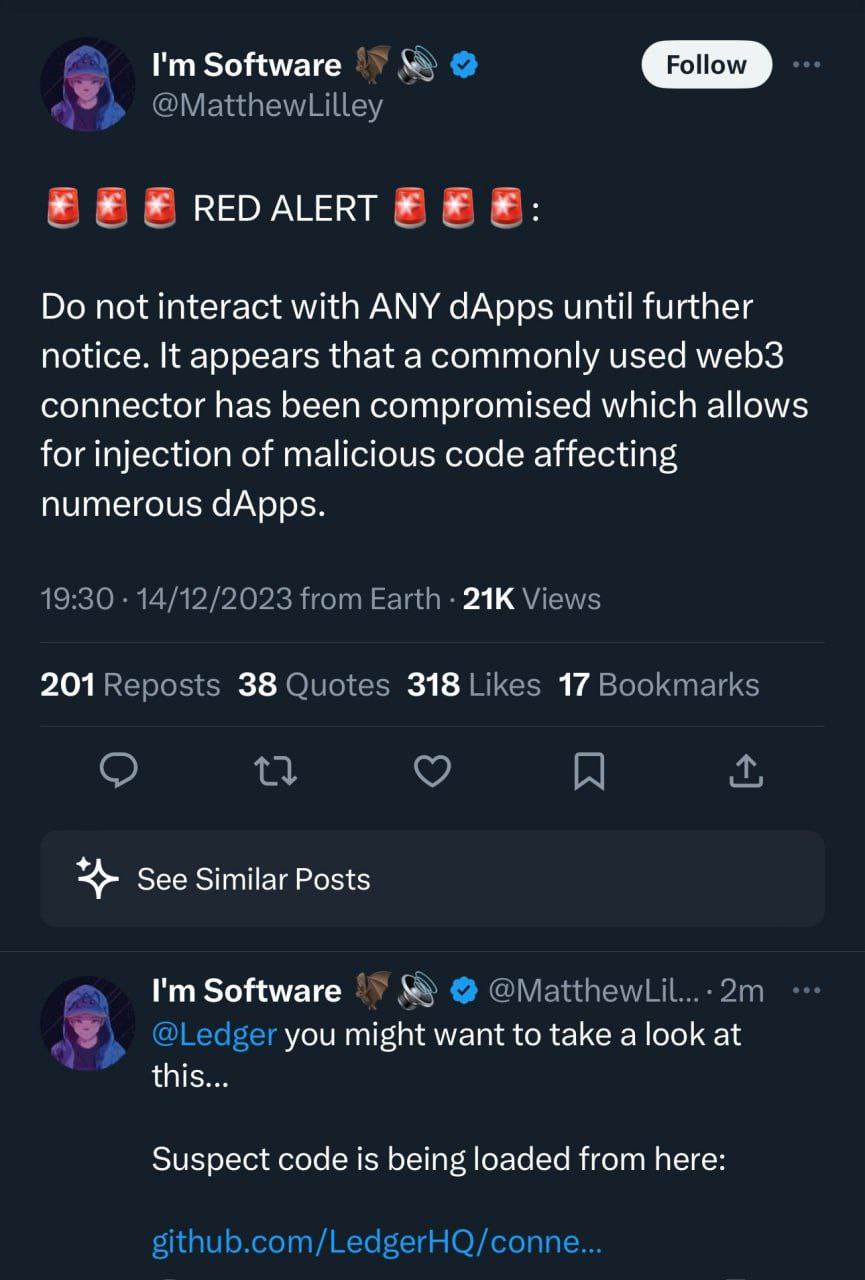Screen dimensions: 865x1280
Task: Open See Similar Posts
Action: tap(253, 879)
